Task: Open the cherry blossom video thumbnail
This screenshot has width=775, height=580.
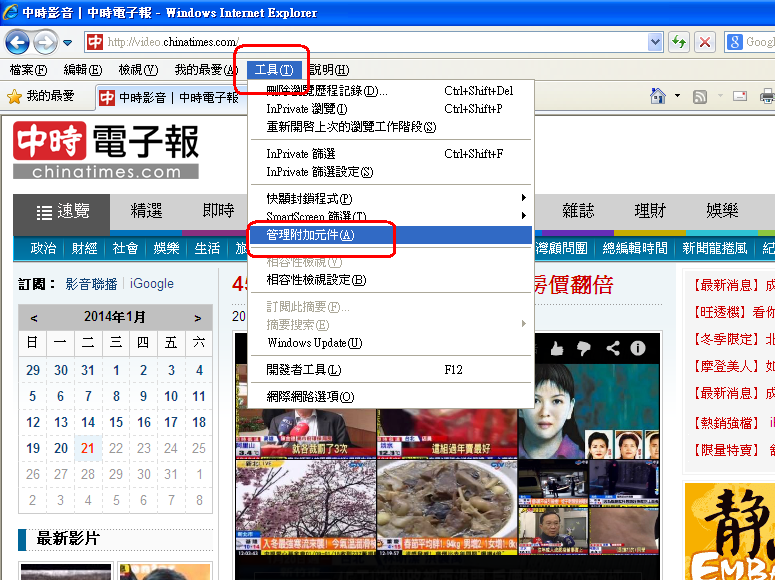Action: 306,508
